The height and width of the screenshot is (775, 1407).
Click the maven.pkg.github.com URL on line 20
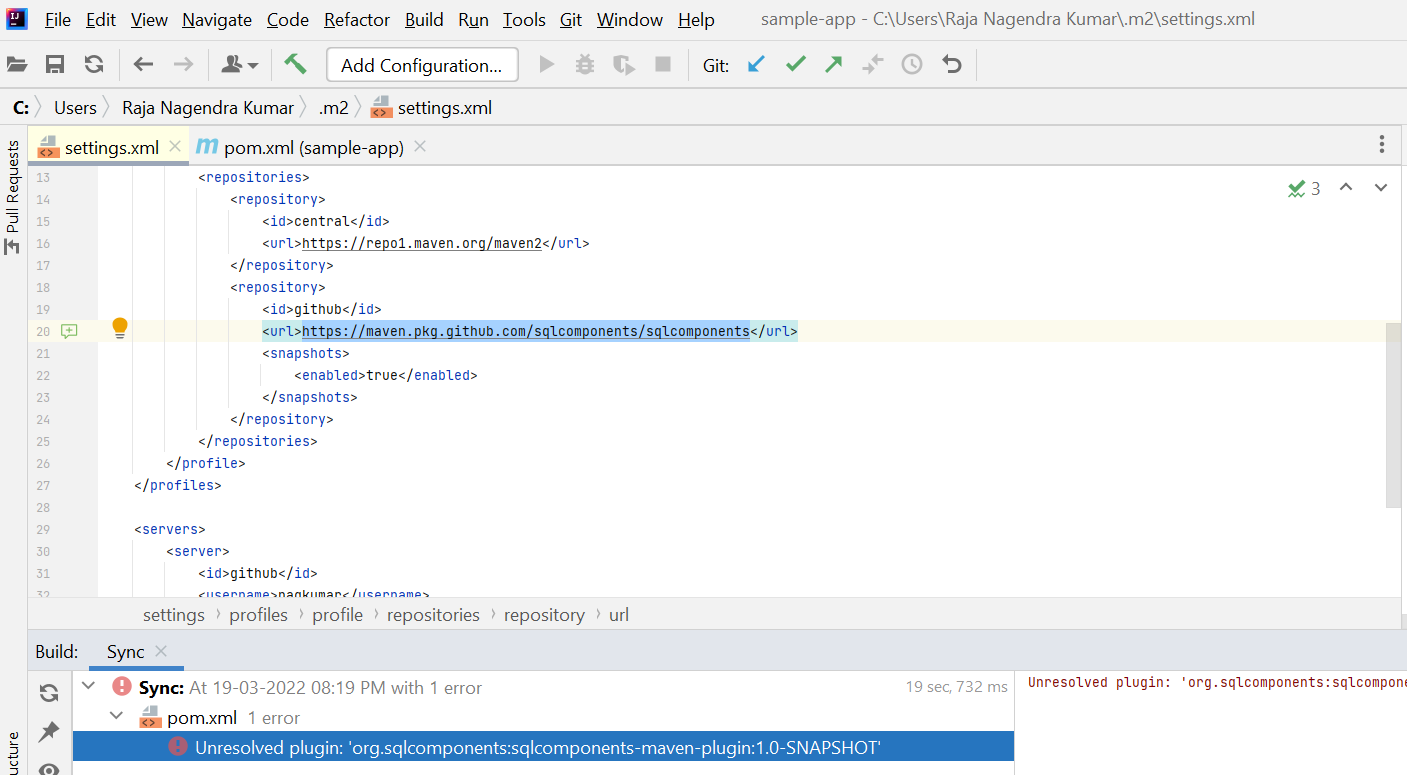[526, 331]
